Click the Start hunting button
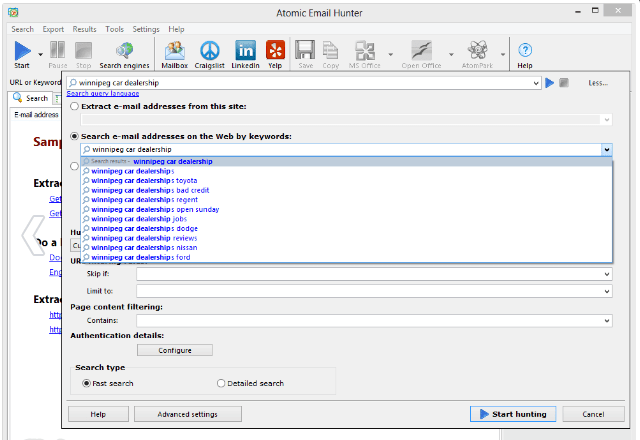The image size is (640, 440). point(513,414)
